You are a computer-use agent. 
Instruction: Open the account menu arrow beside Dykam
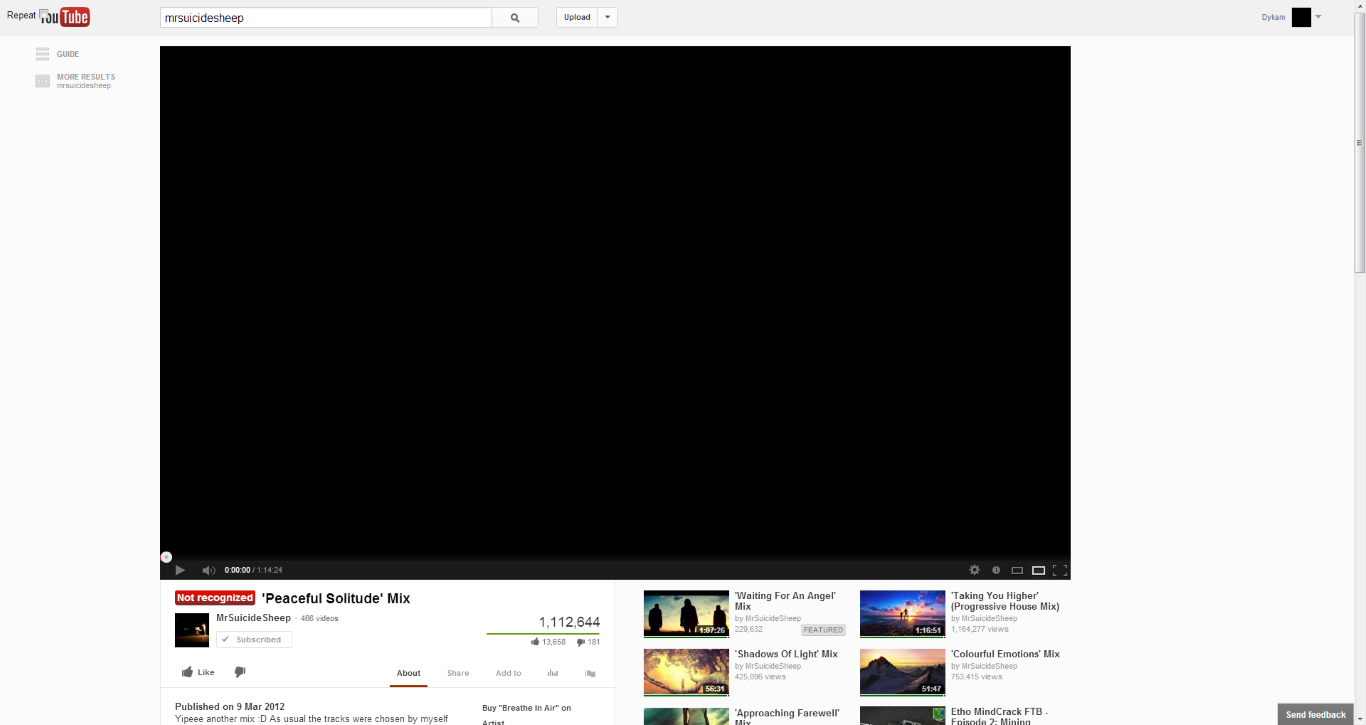[1318, 17]
